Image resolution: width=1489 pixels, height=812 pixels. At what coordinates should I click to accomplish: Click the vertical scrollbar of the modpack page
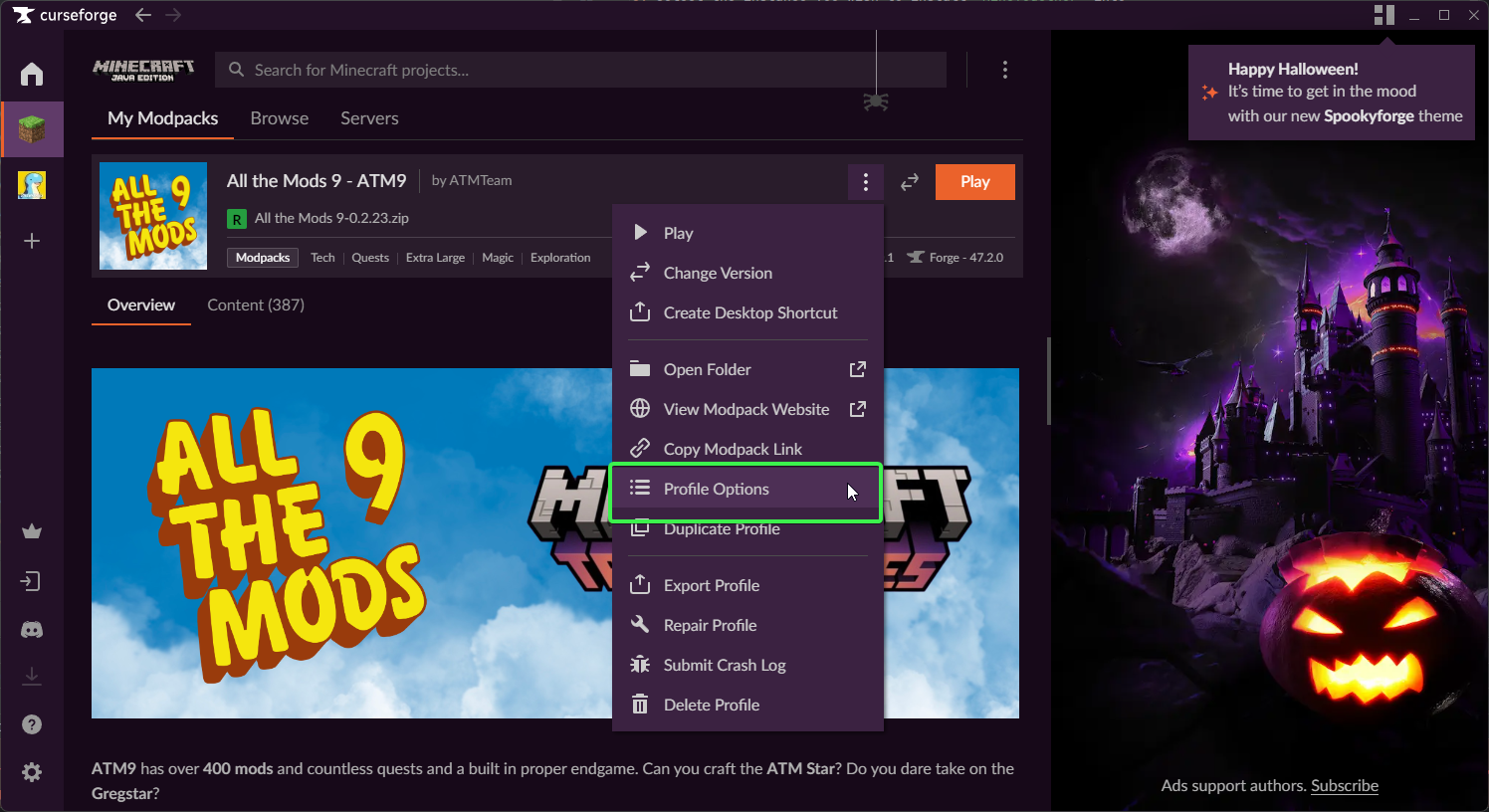pyautogui.click(x=1048, y=381)
